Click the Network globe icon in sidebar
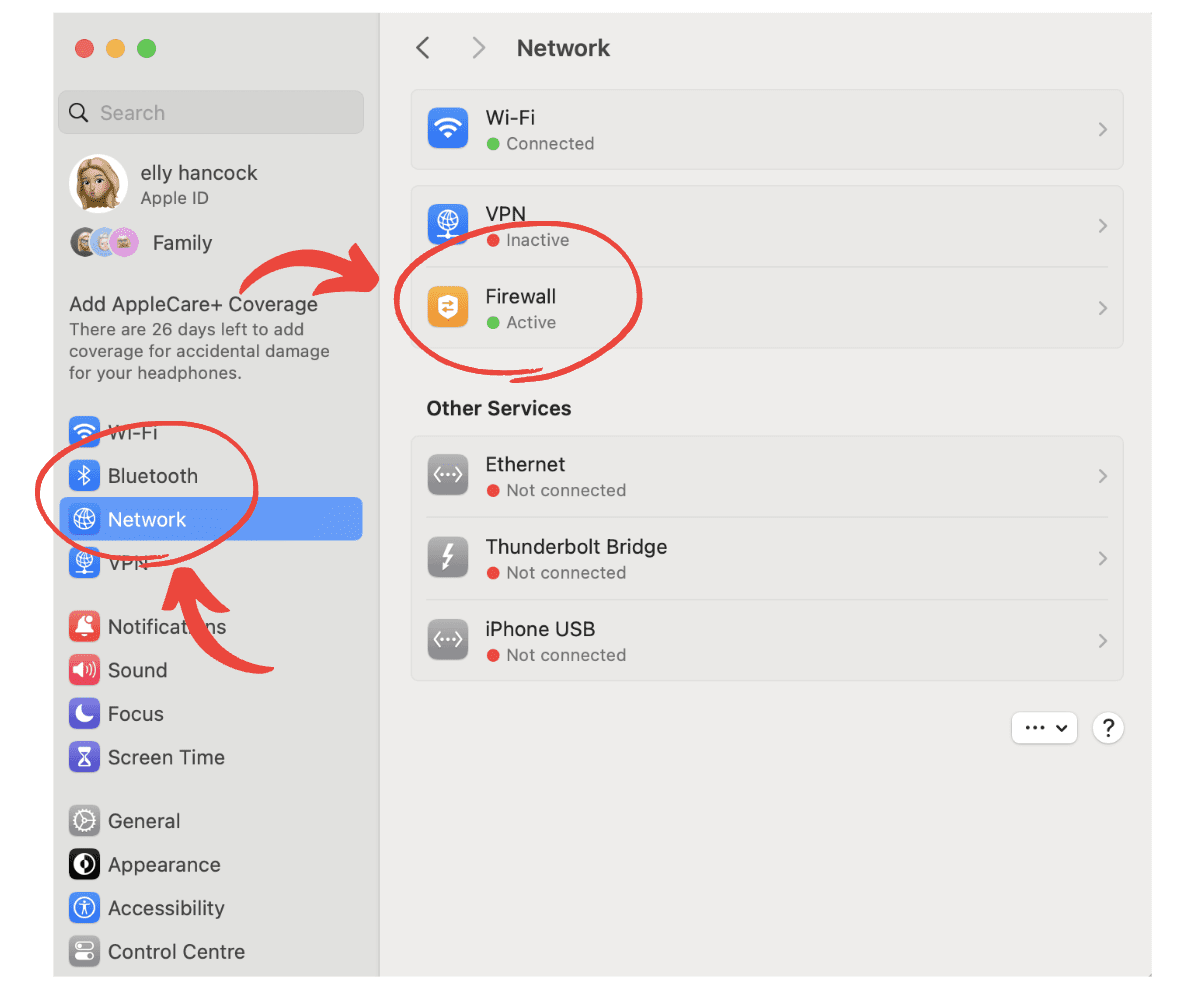The height and width of the screenshot is (992, 1190). pyautogui.click(x=84, y=519)
